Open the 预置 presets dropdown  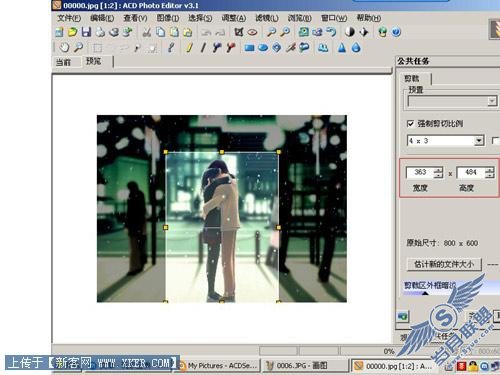492,101
